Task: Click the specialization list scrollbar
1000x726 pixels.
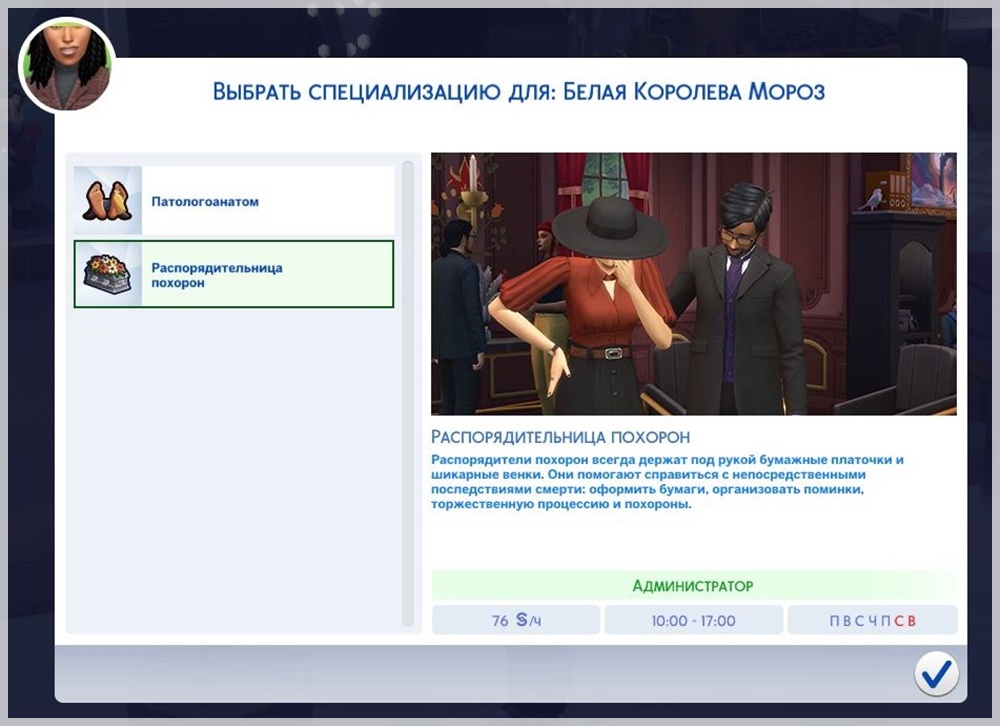Action: coord(408,394)
